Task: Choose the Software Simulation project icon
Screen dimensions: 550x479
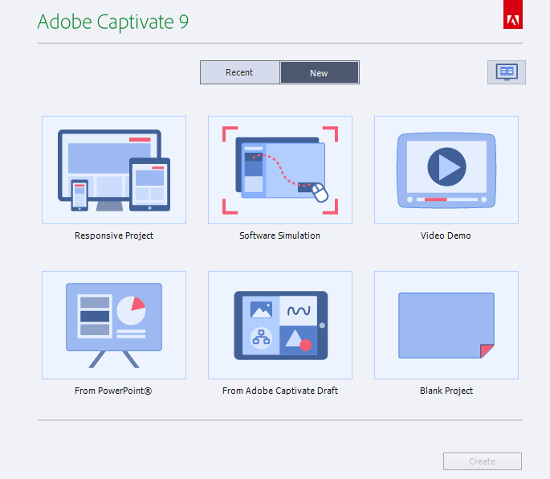Action: tap(280, 170)
